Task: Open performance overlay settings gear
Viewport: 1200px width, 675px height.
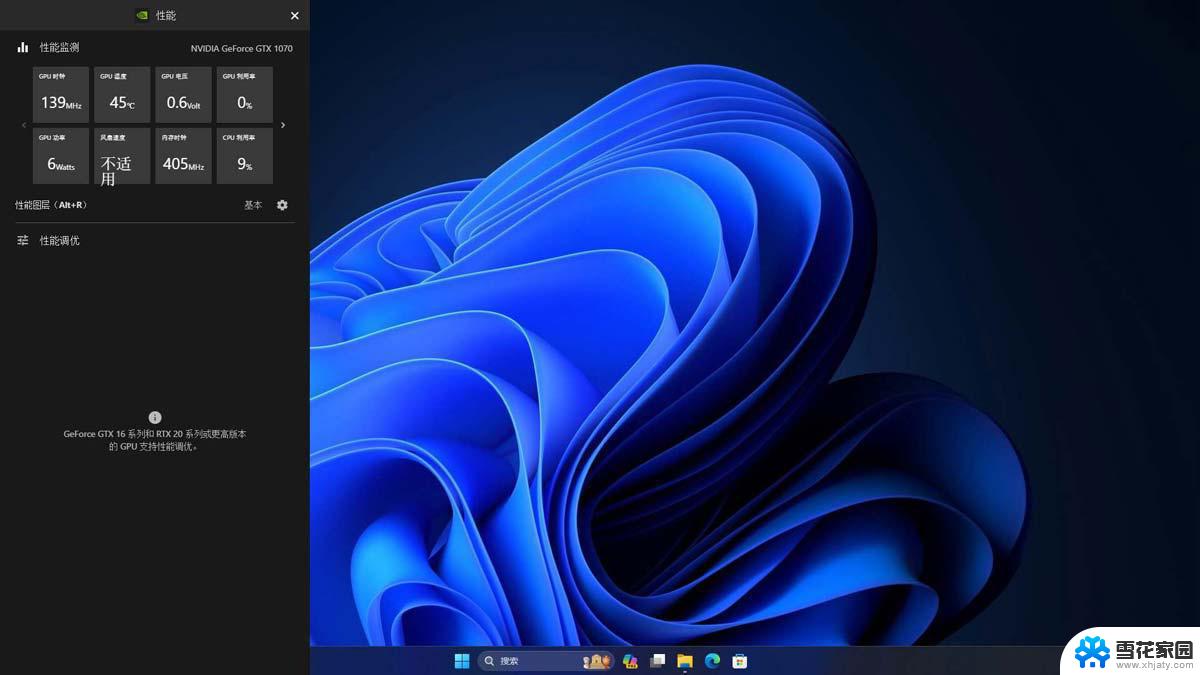Action: click(282, 205)
